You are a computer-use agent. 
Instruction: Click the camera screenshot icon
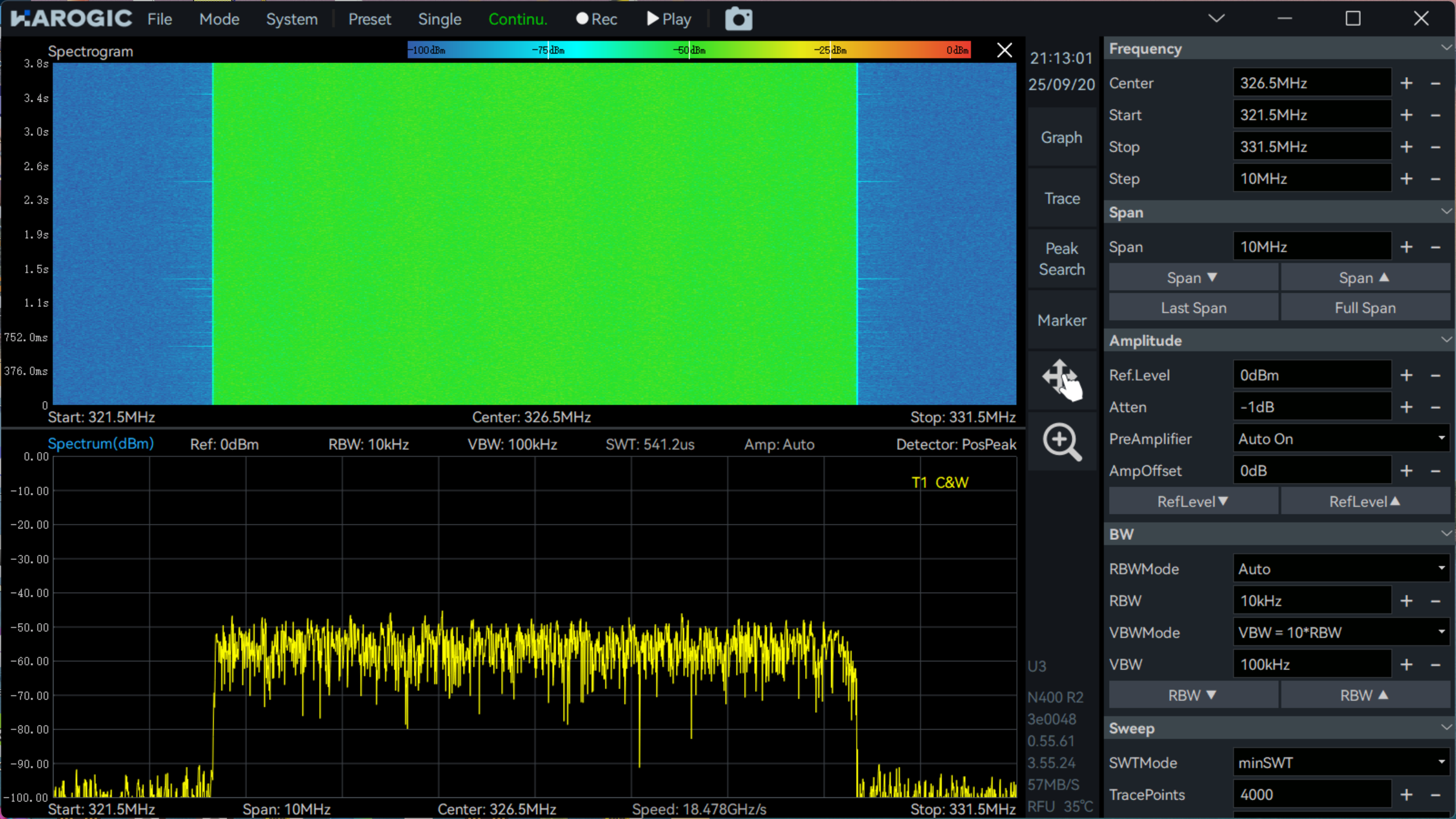pos(738,19)
